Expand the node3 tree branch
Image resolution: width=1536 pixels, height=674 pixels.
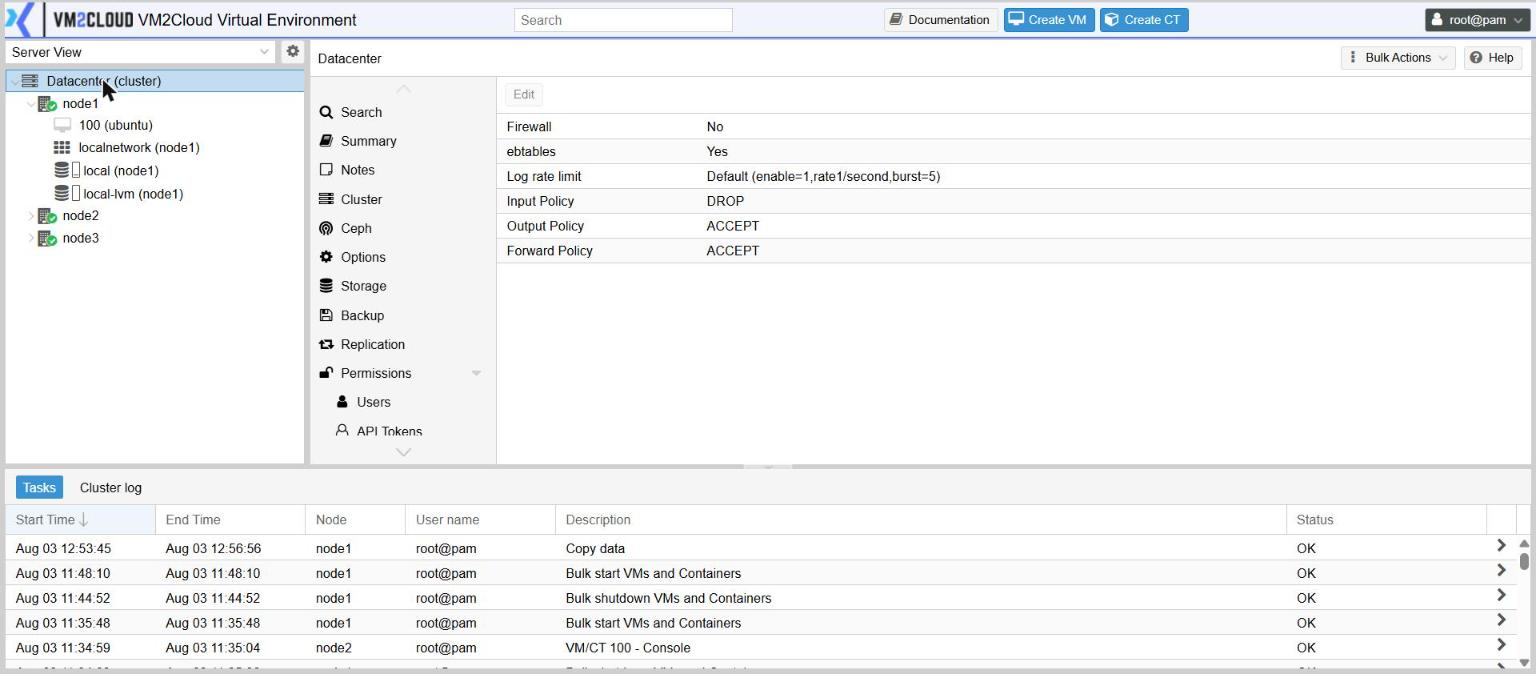pyautogui.click(x=30, y=239)
